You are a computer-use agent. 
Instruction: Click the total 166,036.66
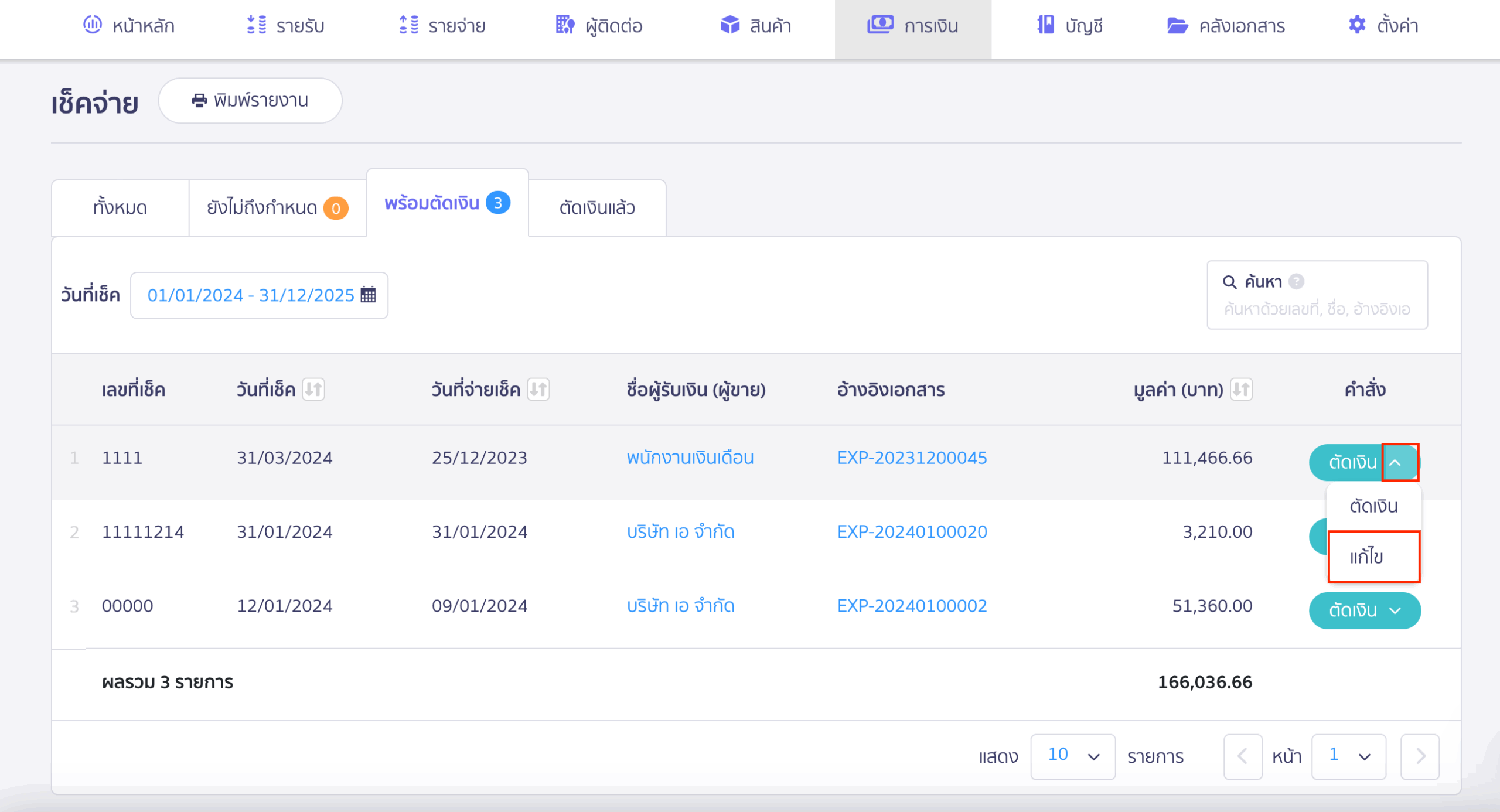click(1205, 682)
